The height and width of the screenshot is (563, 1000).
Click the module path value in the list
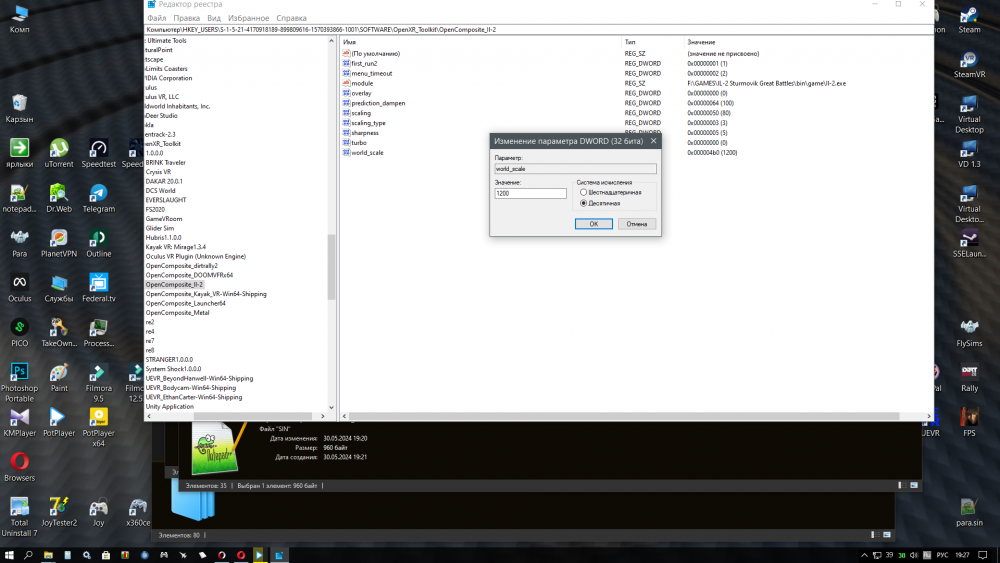(766, 84)
